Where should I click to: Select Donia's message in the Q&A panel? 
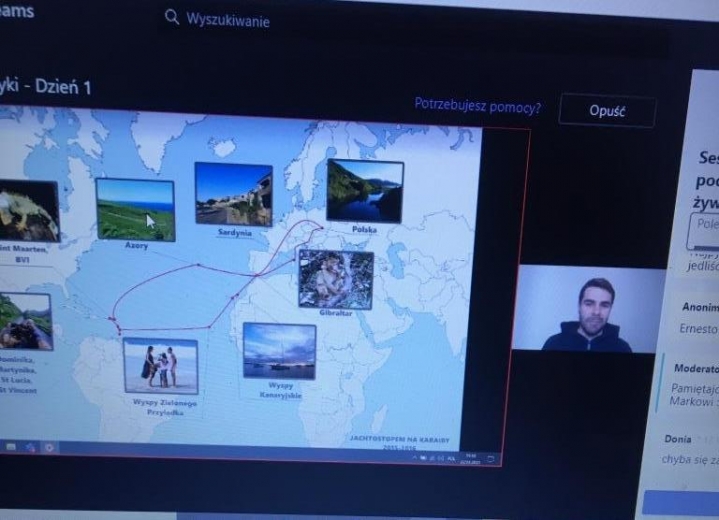(690, 450)
